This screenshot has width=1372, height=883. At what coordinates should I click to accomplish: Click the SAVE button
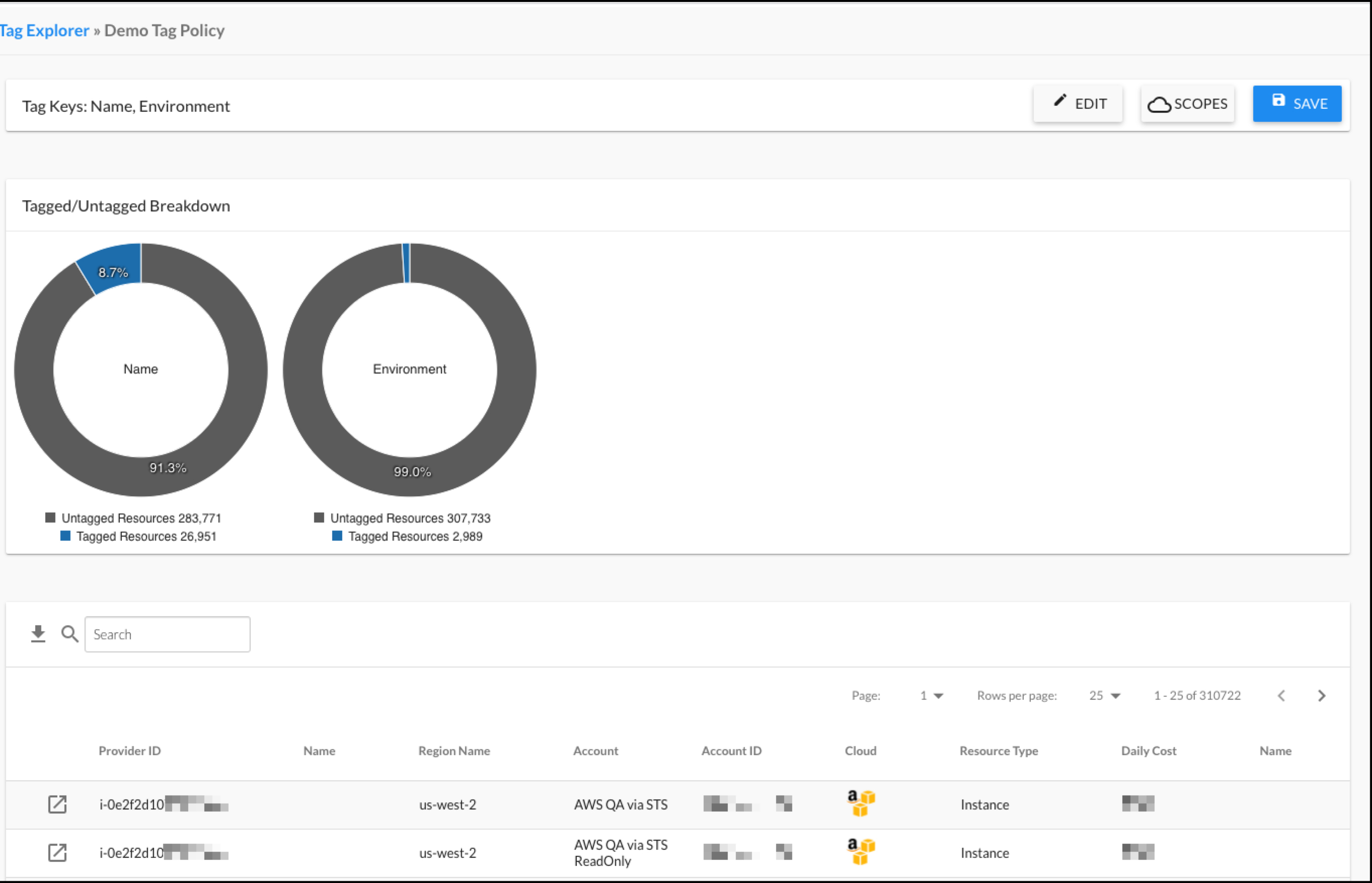pos(1297,104)
